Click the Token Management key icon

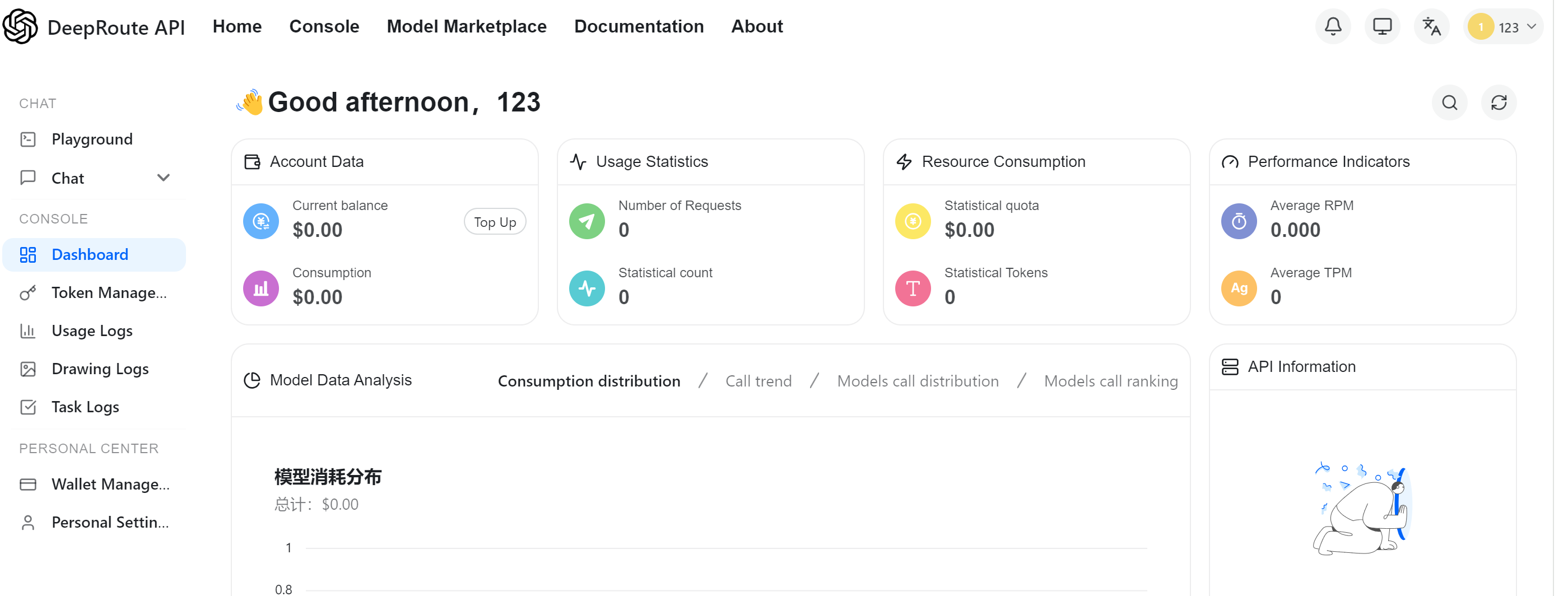click(28, 293)
